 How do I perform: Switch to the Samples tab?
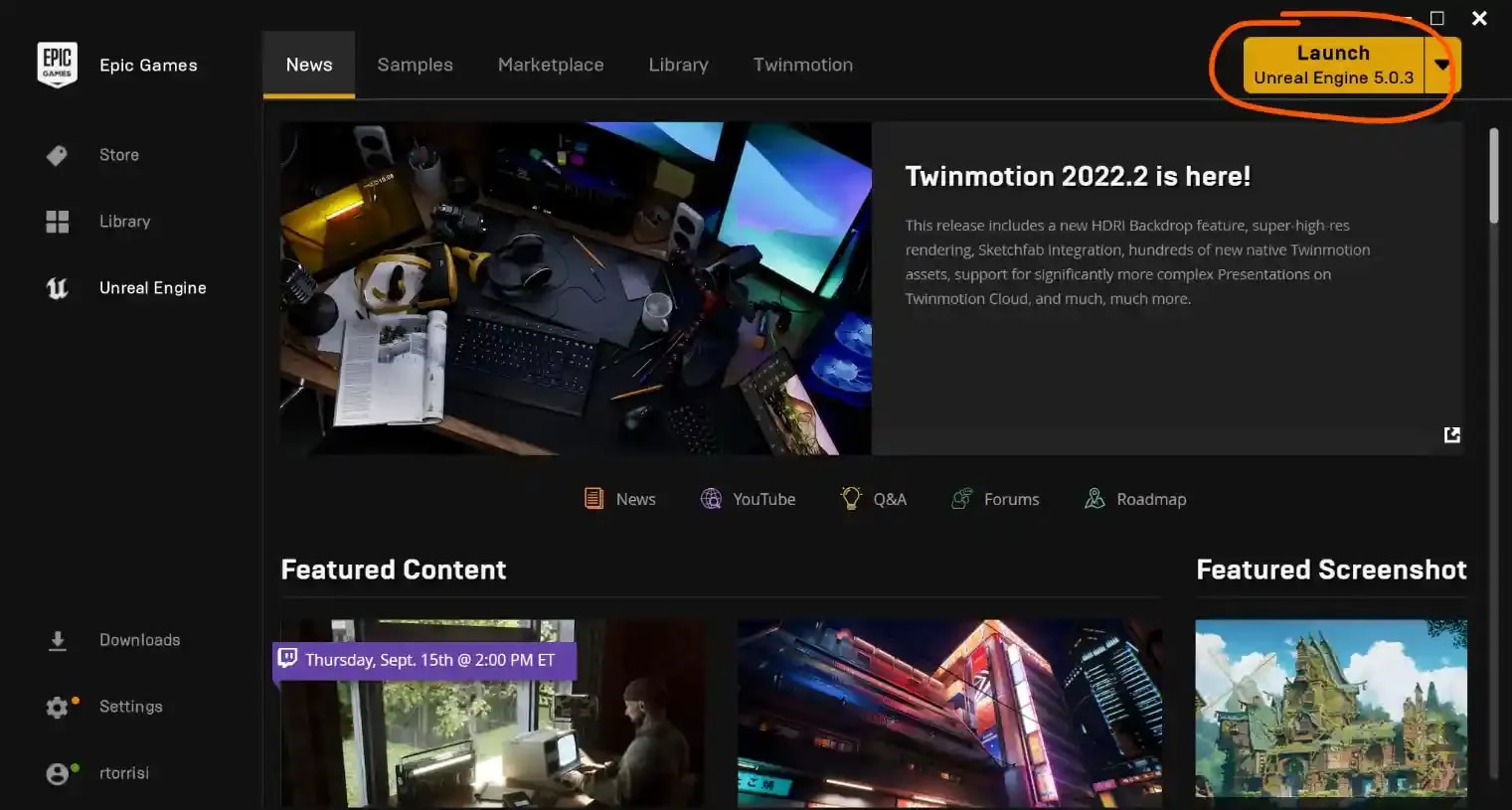(x=415, y=65)
